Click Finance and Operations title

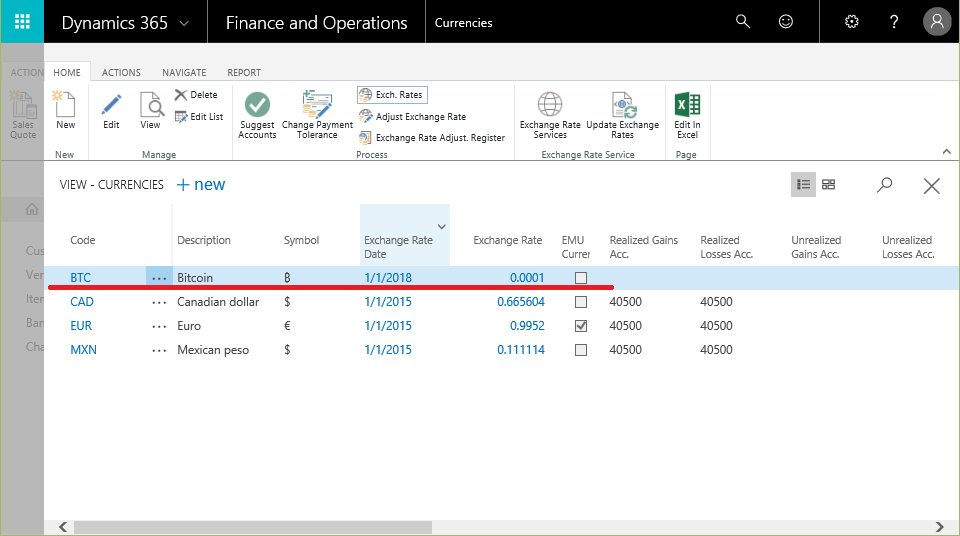317,23
